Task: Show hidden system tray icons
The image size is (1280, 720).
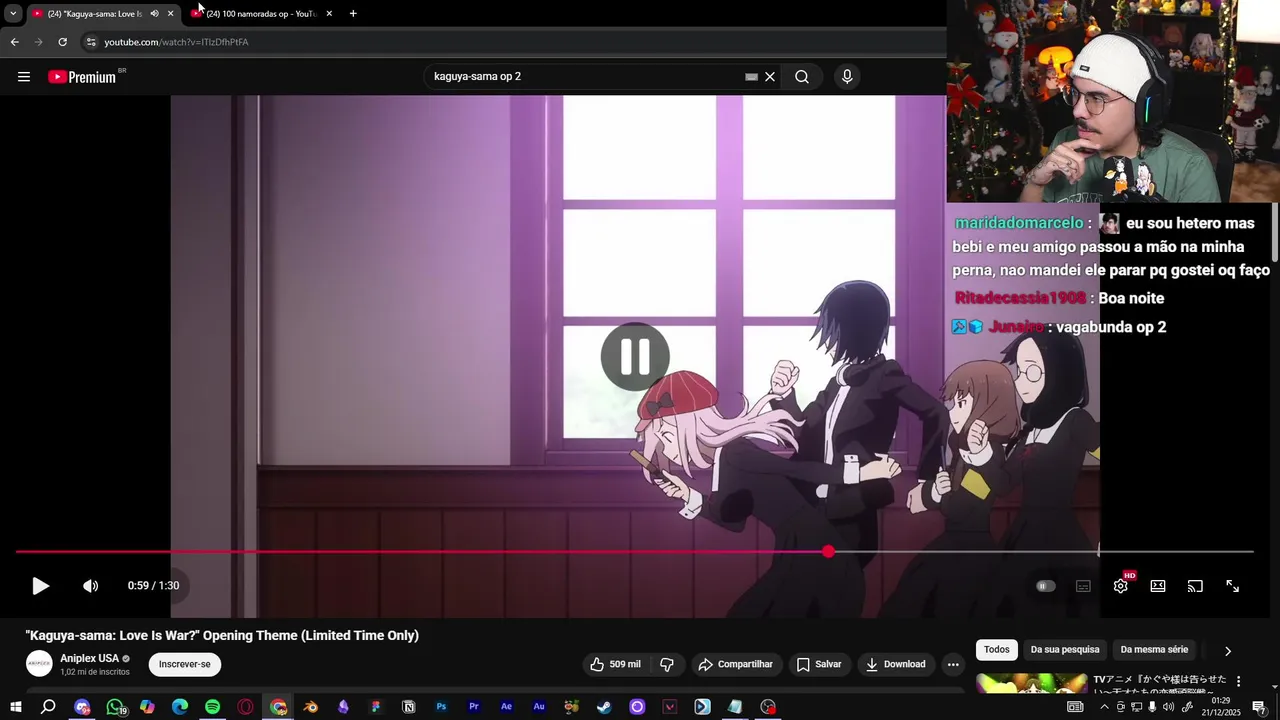Action: 1104,707
